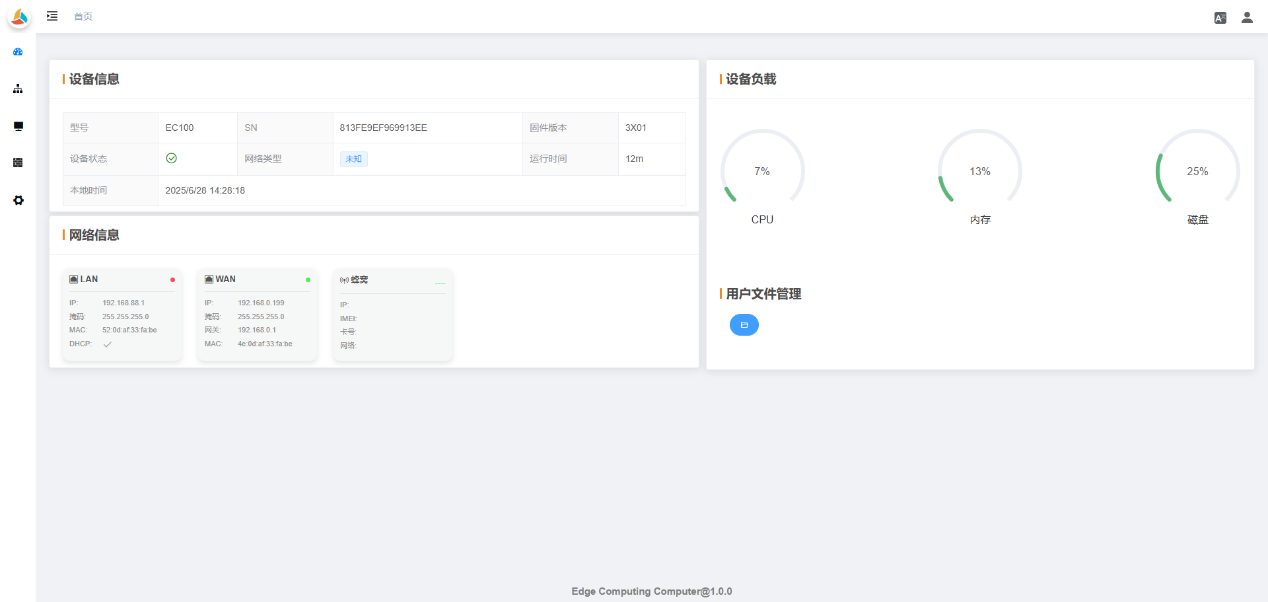Click the app logo in top-left corner

tap(19, 17)
